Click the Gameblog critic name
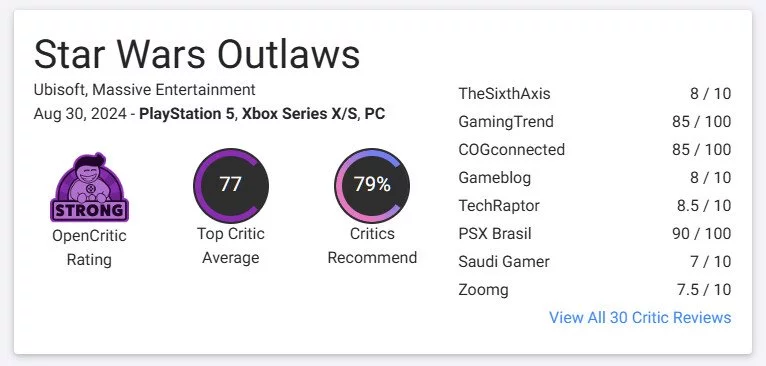Screen dimensions: 766x366 click(x=494, y=177)
